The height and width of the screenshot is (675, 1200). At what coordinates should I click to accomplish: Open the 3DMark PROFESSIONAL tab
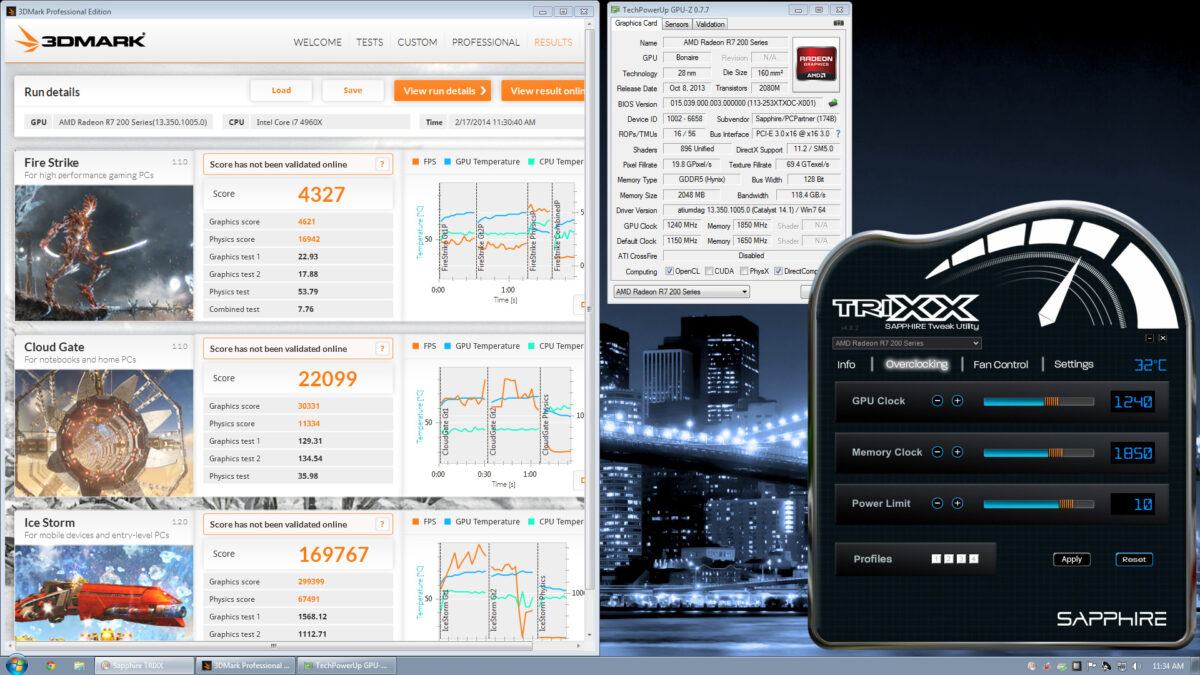(486, 42)
